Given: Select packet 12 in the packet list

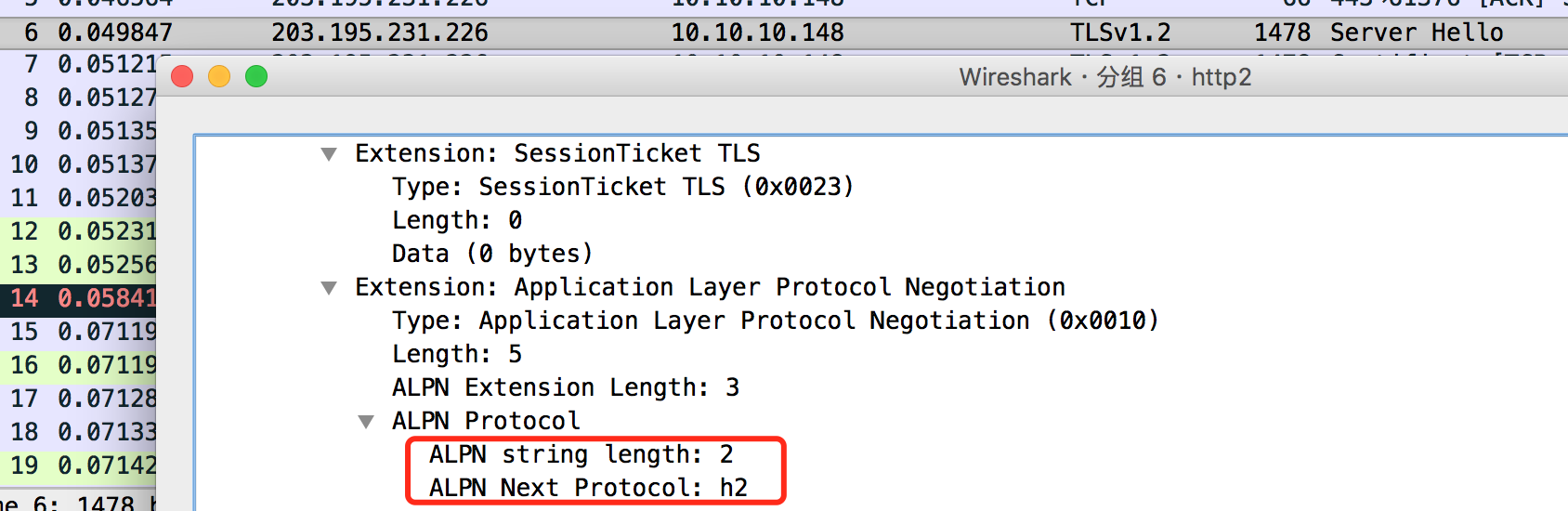Looking at the screenshot, I should pos(82,231).
